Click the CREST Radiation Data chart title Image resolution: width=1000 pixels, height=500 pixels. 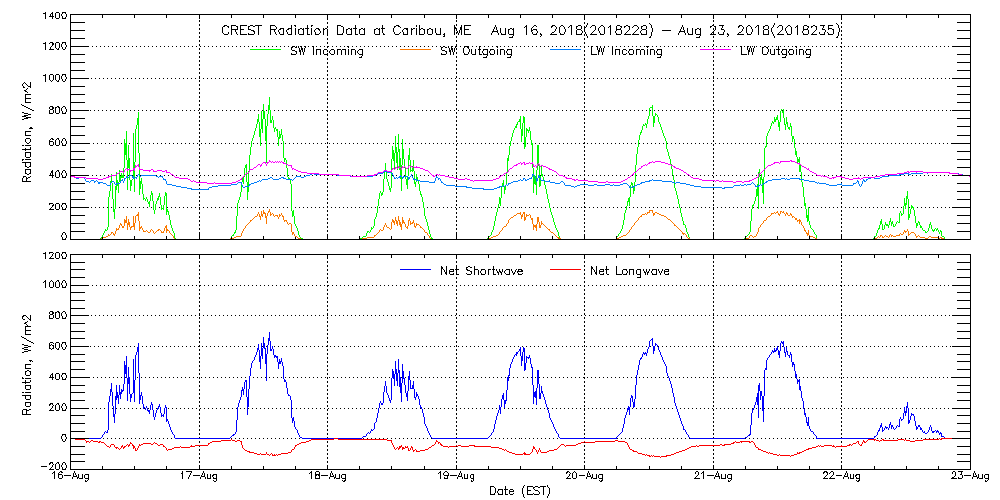[530, 31]
